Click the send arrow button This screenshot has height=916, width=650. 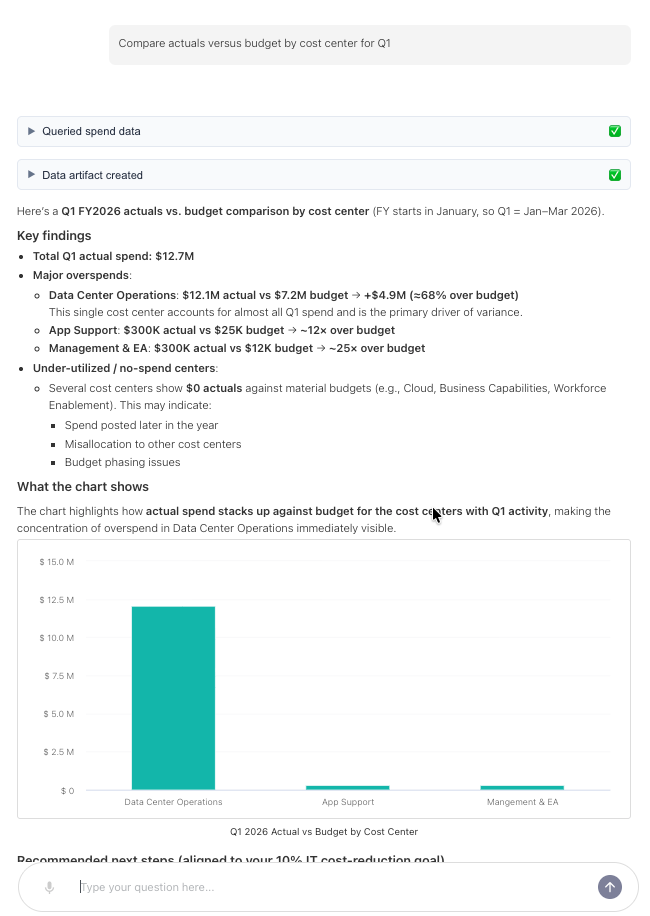point(610,887)
